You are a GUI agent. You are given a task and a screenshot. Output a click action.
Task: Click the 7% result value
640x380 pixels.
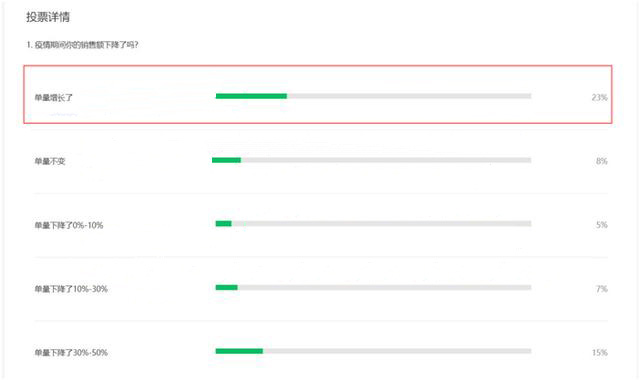(602, 289)
